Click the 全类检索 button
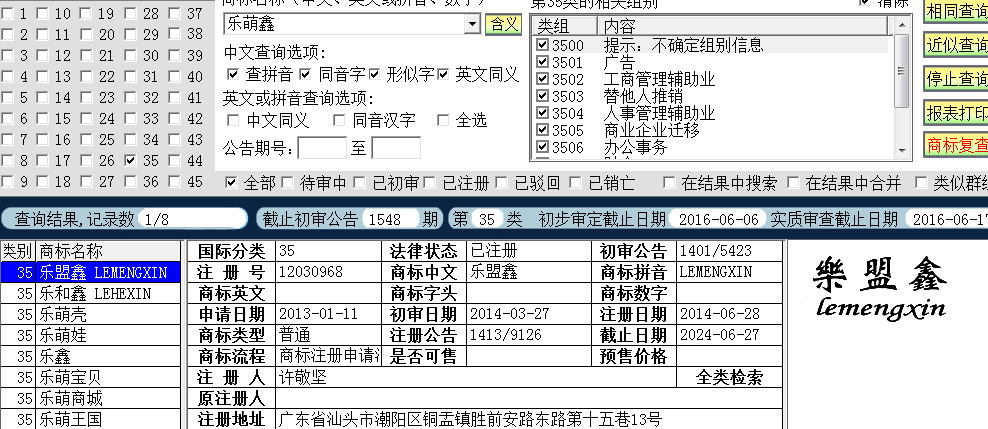 coord(729,377)
